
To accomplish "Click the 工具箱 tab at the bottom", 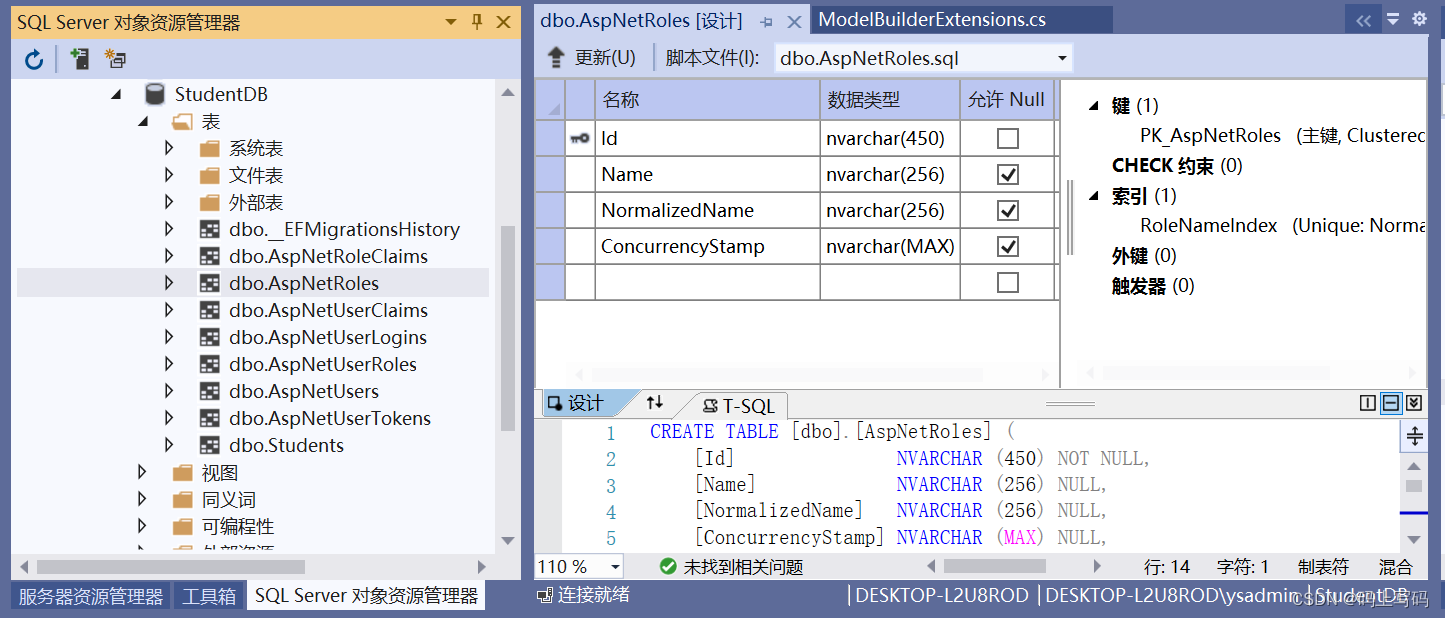I will (x=208, y=594).
